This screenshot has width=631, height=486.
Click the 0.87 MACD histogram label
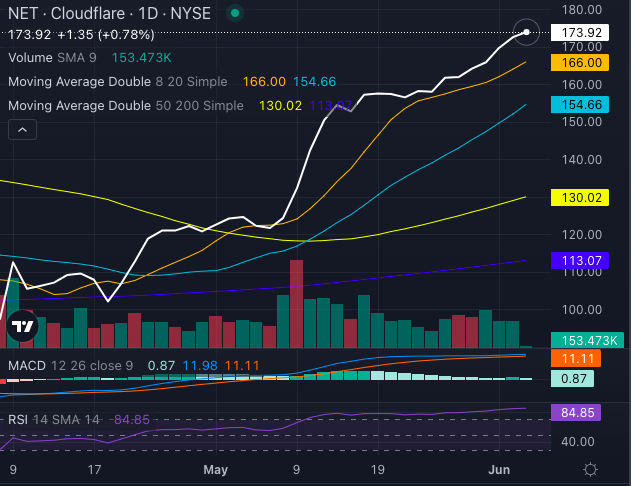[x=572, y=379]
